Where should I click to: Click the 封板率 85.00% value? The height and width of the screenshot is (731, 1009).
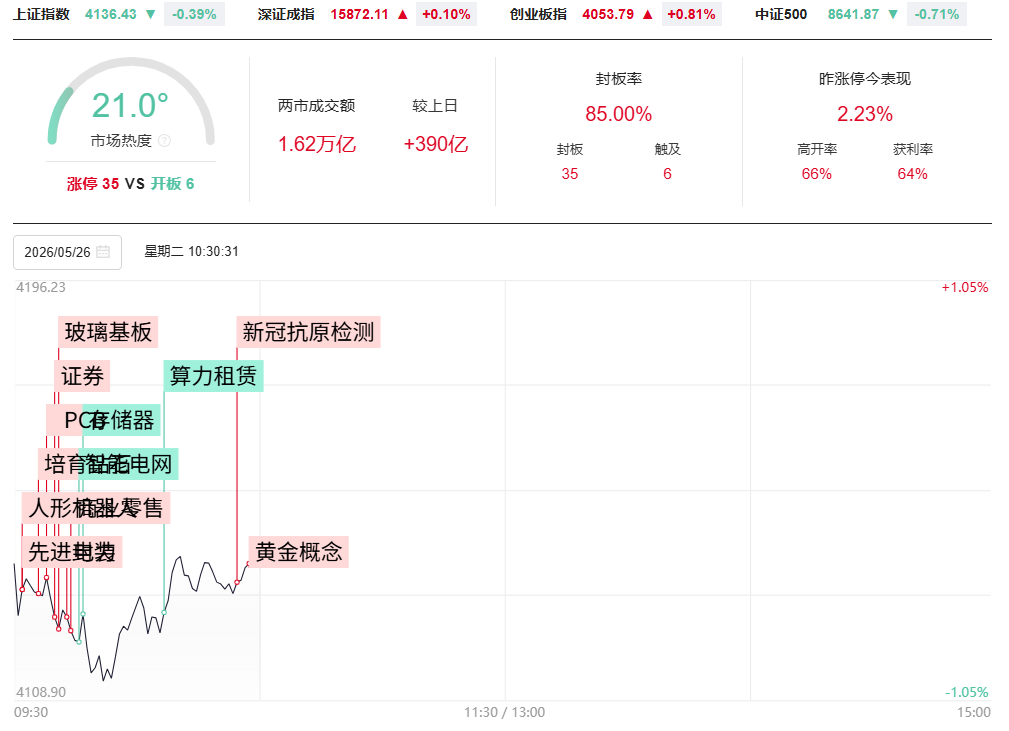[618, 114]
